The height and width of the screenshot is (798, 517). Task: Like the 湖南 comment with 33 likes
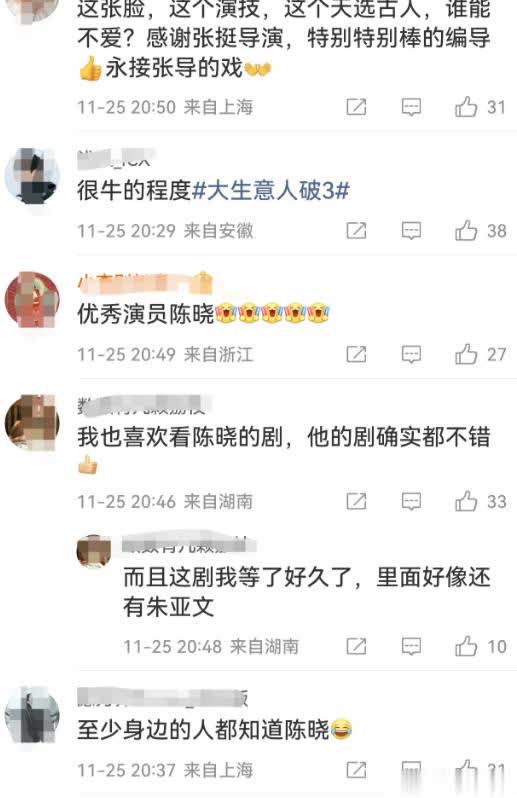pyautogui.click(x=466, y=501)
